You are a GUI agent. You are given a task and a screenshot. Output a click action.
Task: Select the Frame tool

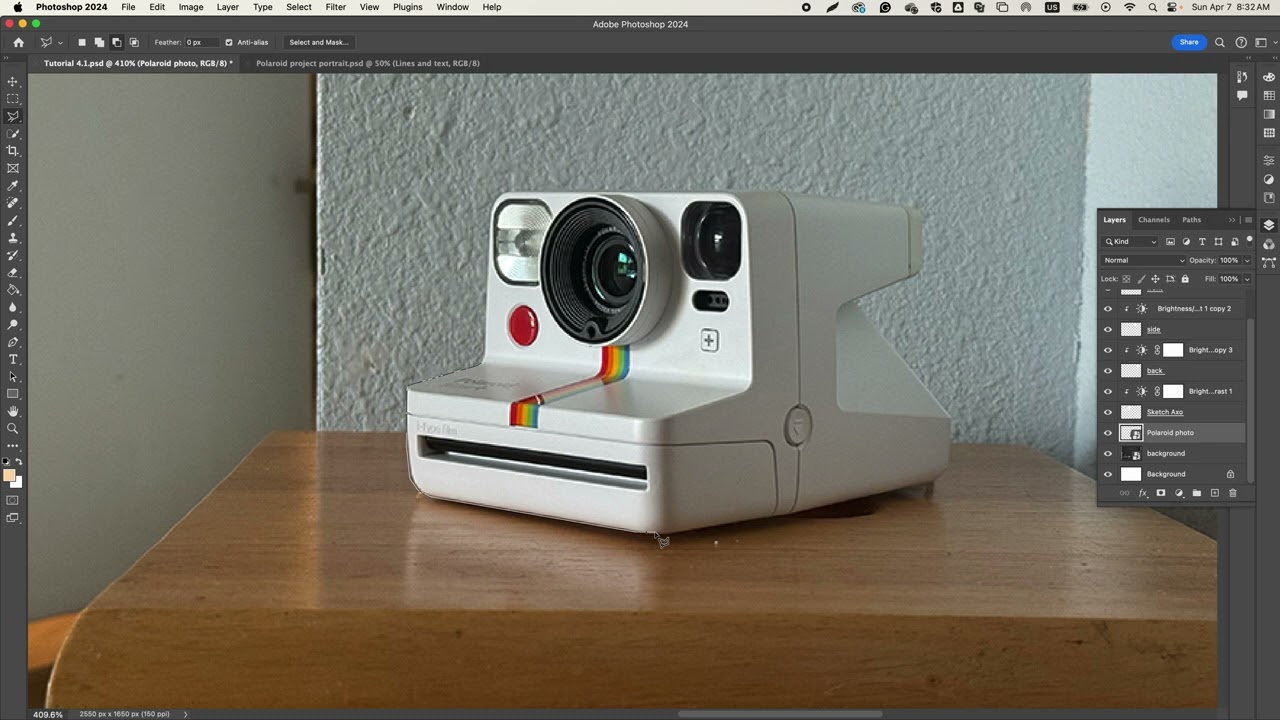(13, 168)
